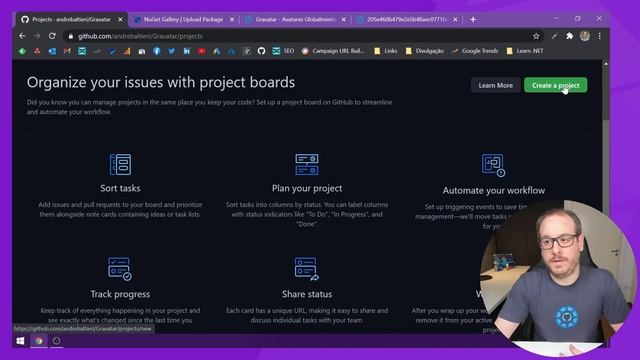Open the SEO bookmark

point(283,51)
